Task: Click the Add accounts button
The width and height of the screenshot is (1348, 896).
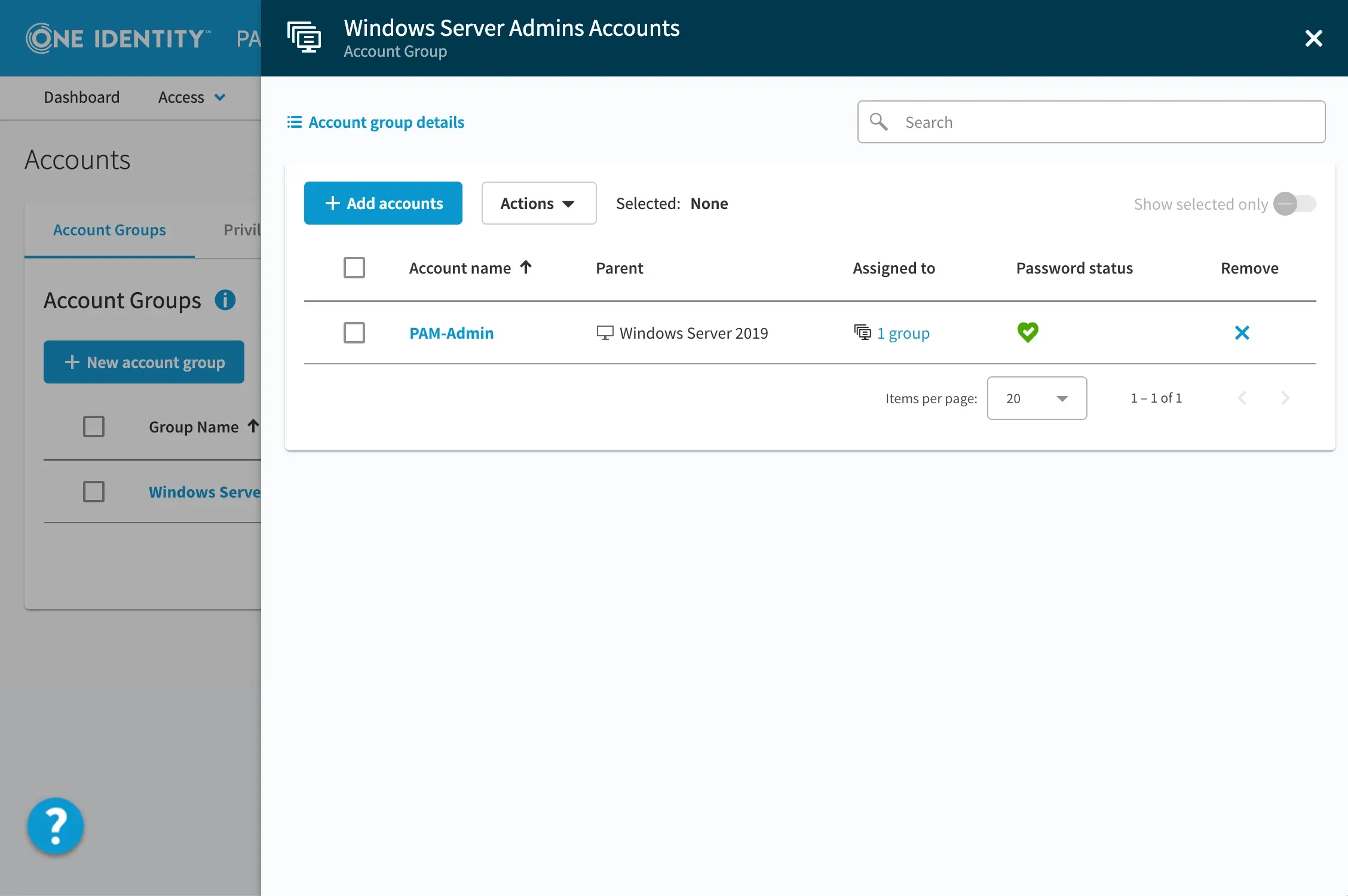Action: coord(383,203)
